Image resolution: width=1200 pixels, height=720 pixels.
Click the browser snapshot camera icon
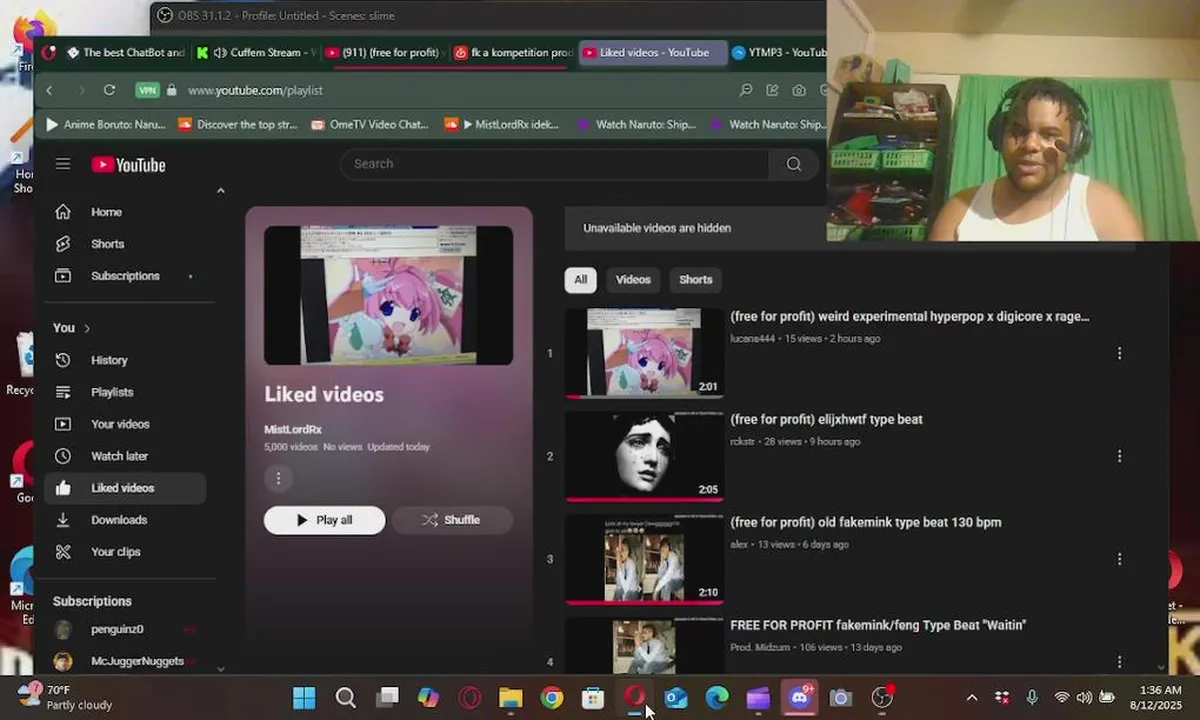click(799, 90)
